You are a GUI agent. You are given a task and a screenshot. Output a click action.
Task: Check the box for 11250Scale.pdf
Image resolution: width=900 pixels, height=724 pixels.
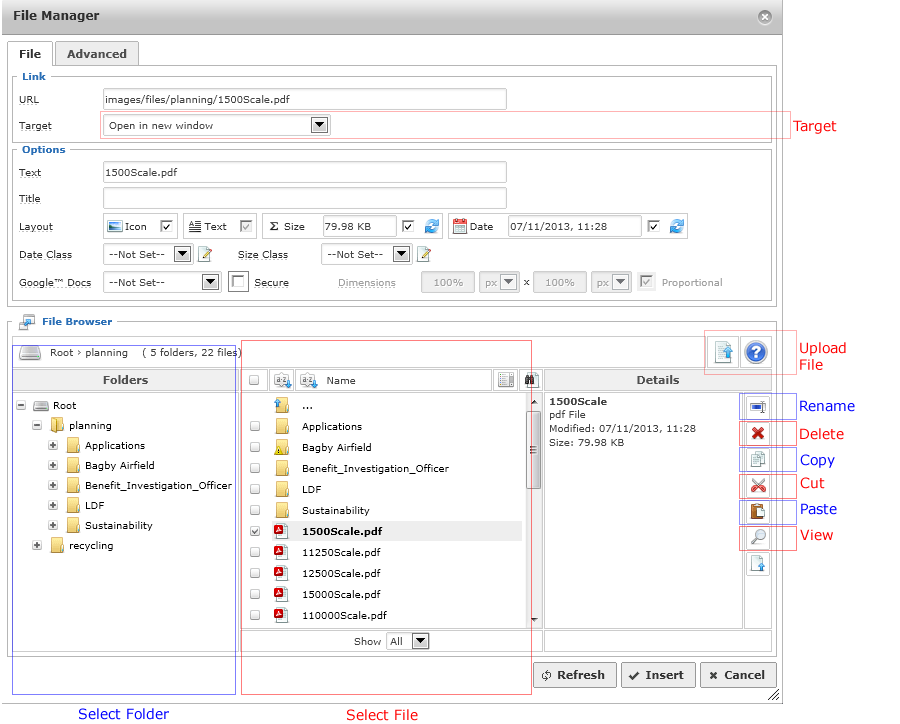point(255,552)
